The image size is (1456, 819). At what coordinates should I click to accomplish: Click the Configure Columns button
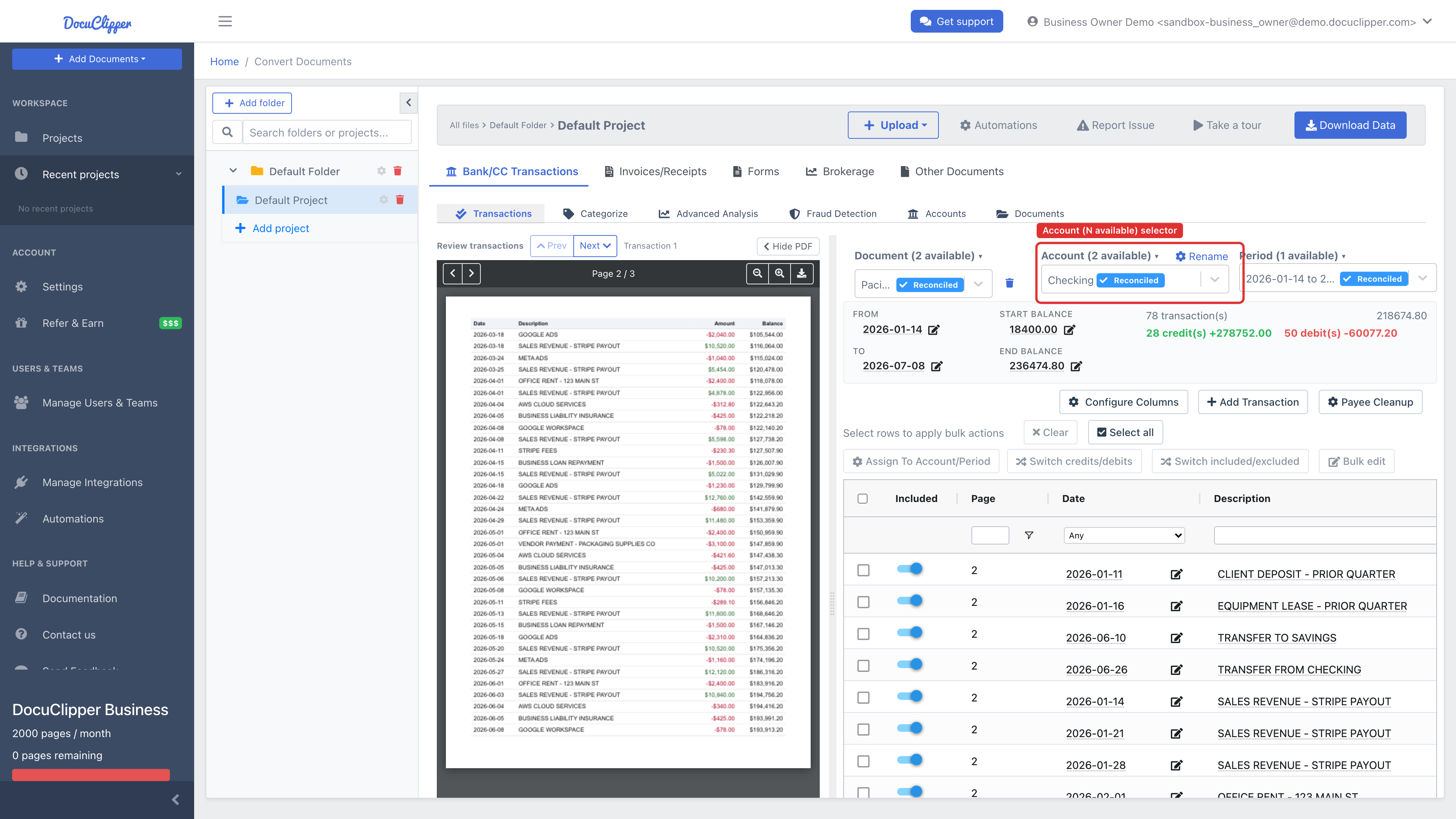[1123, 402]
